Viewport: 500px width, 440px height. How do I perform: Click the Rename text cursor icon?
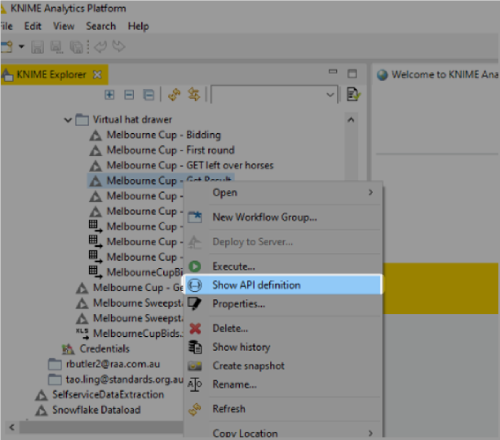[195, 385]
